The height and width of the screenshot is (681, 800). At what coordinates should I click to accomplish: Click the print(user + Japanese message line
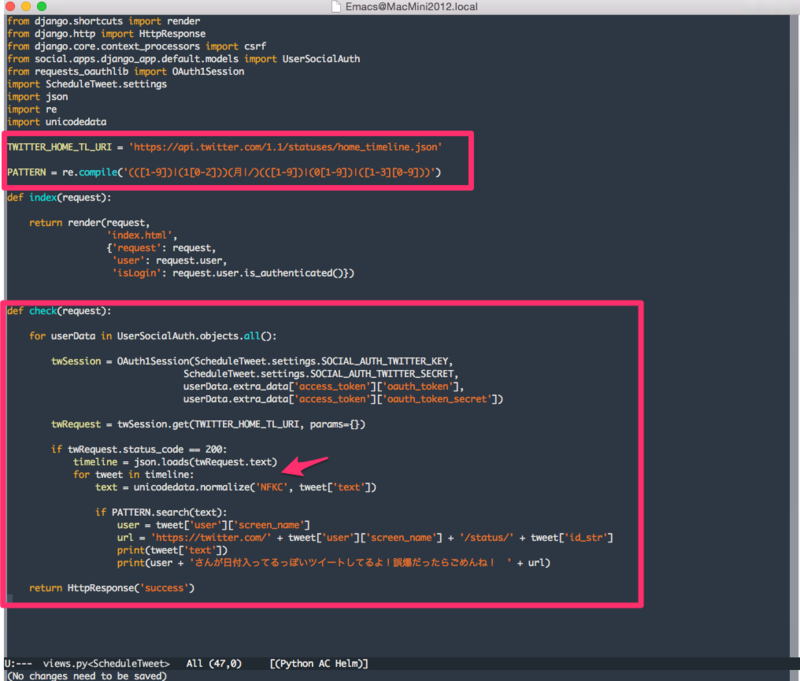point(334,563)
